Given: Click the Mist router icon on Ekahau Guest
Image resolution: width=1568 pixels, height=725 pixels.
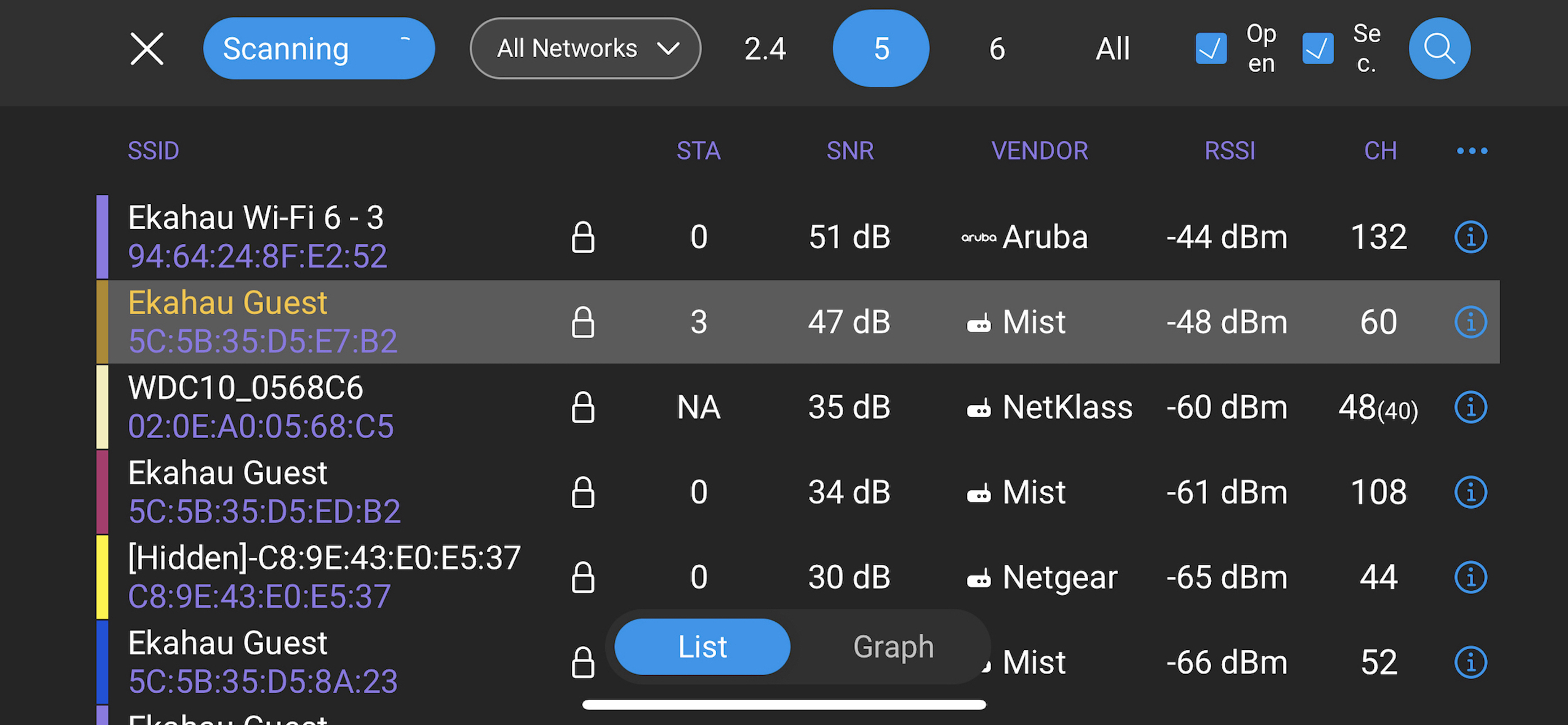Looking at the screenshot, I should 979,323.
